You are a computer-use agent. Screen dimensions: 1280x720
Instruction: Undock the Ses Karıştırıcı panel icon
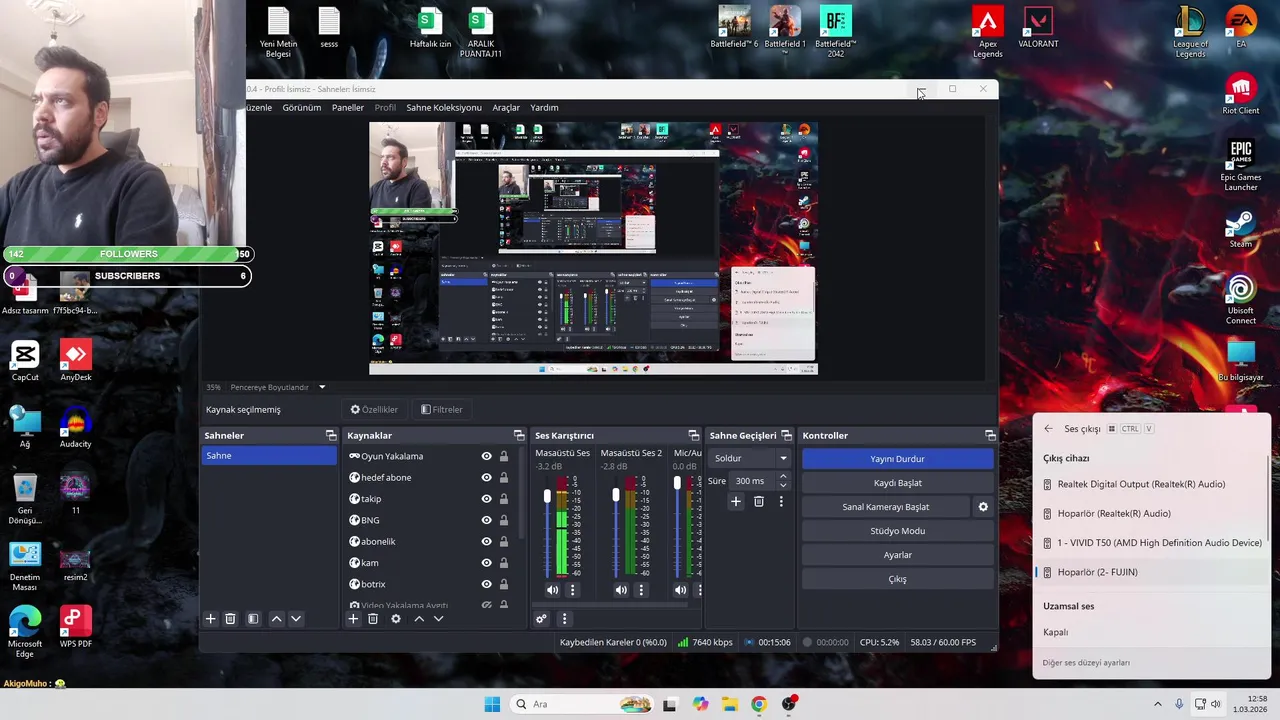[694, 435]
